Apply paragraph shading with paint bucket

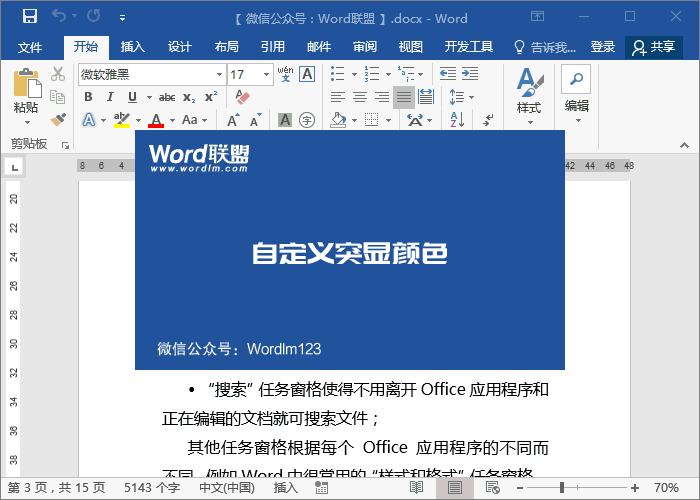[338, 120]
